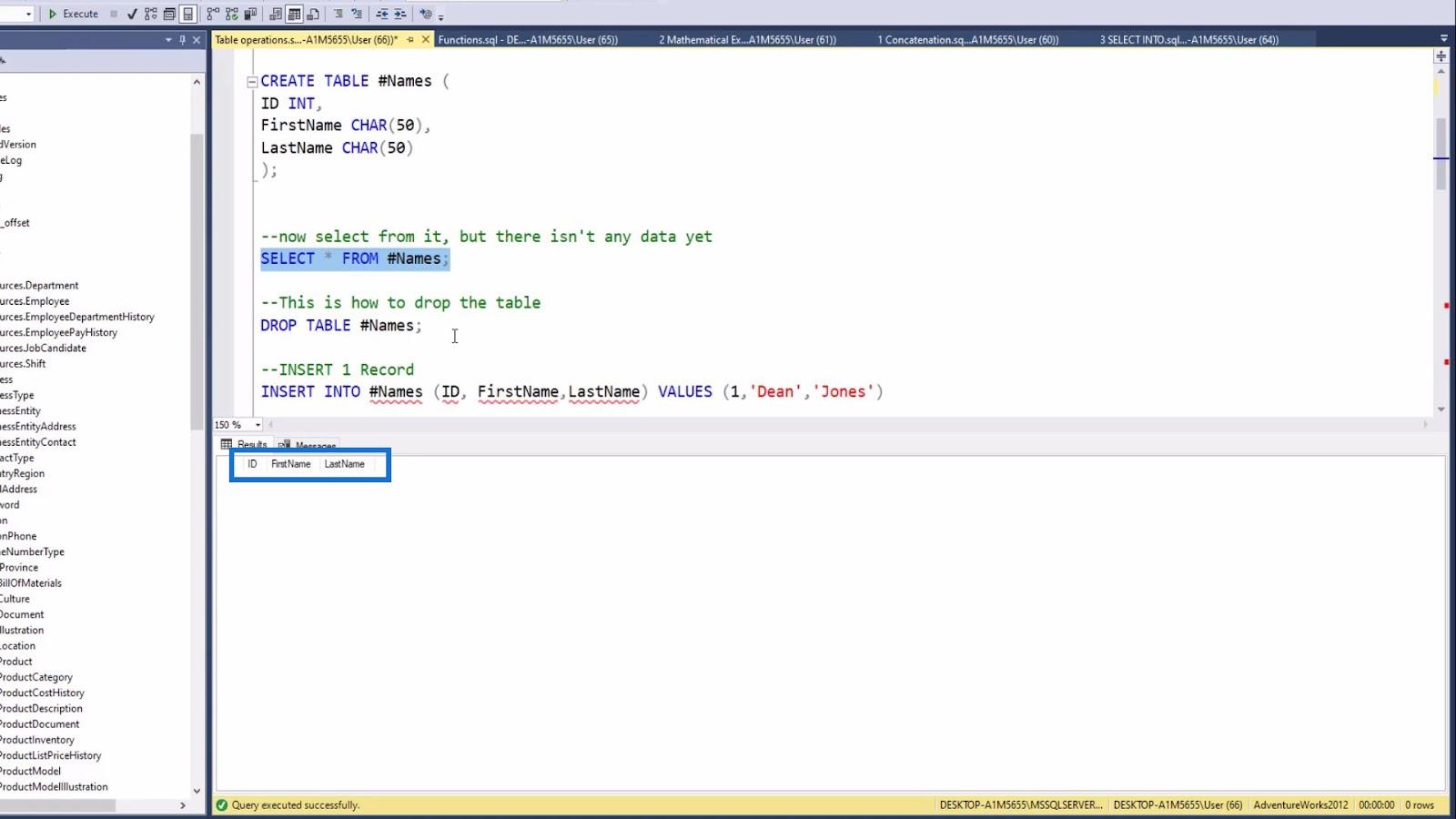Specify values for template parameters icon
Screen dimensions: 1456x819
(x=425, y=14)
